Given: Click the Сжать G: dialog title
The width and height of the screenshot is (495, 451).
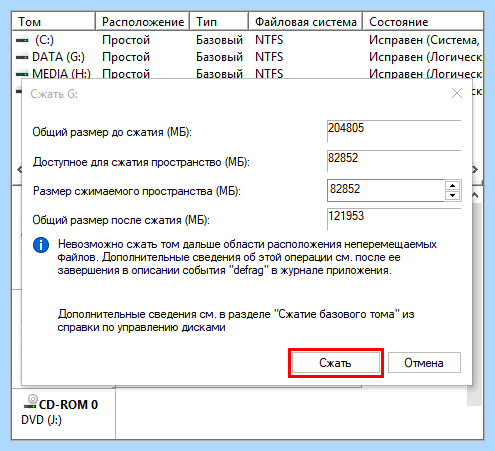Looking at the screenshot, I should point(54,94).
